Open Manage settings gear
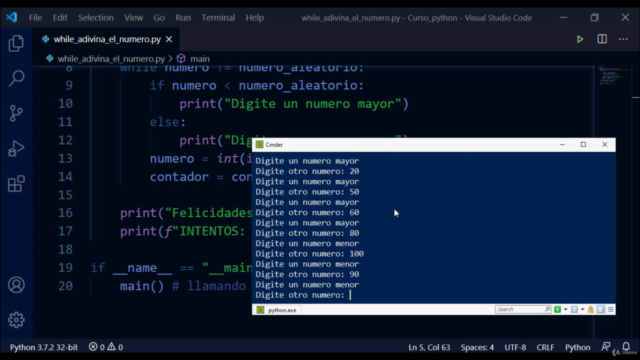 click(16, 320)
